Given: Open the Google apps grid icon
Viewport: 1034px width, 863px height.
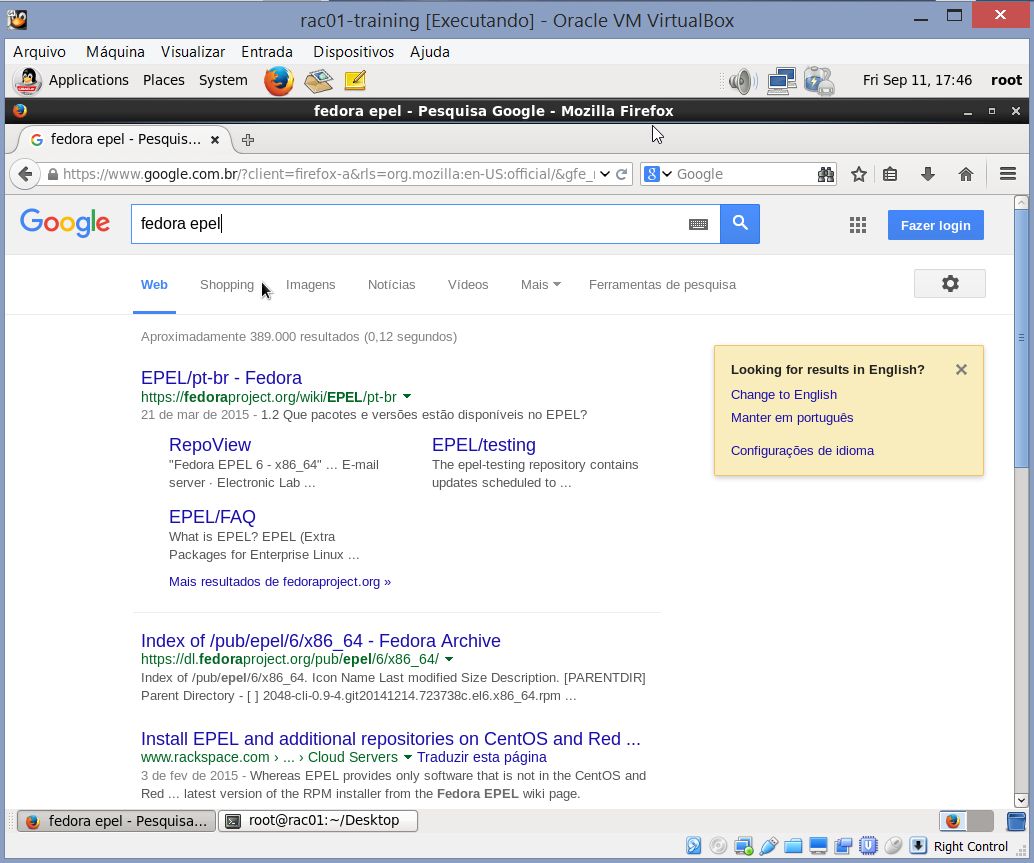Looking at the screenshot, I should pyautogui.click(x=857, y=225).
